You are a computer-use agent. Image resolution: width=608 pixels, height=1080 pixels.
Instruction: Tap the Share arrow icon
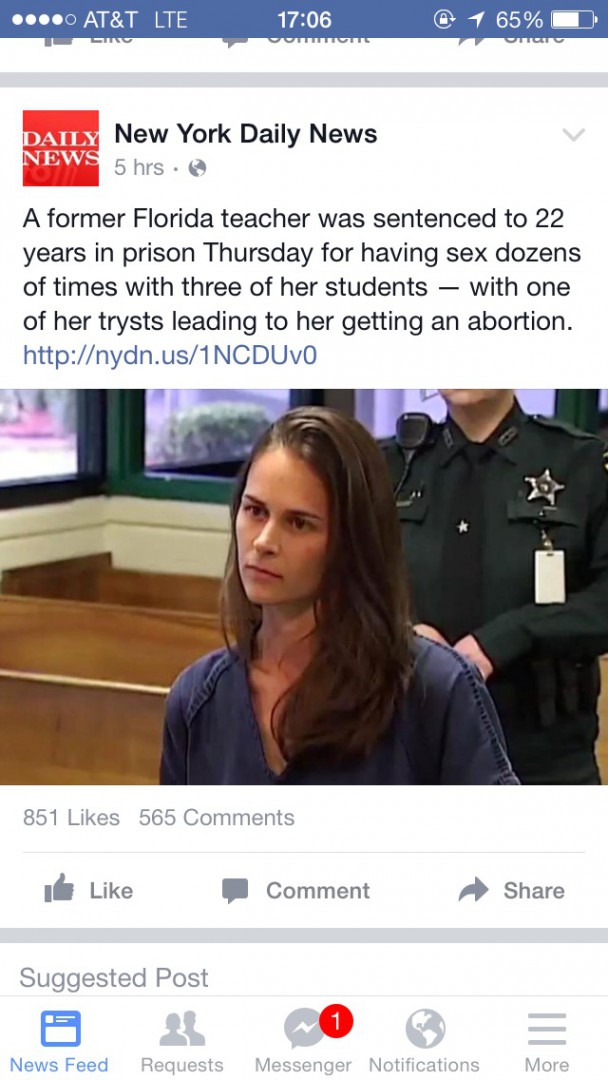click(x=473, y=890)
